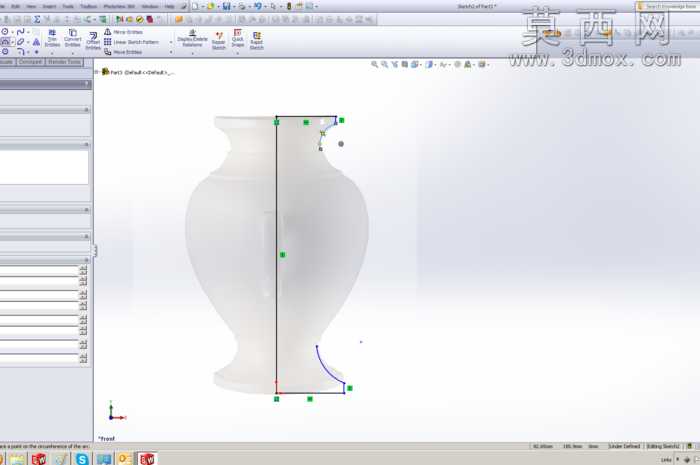Open the File Explorer taskbar icon

tap(17, 458)
